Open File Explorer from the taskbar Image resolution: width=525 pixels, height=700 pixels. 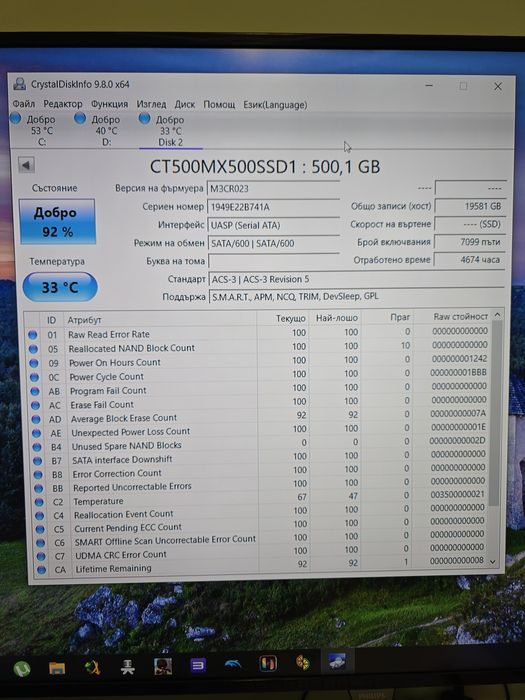coord(57,668)
